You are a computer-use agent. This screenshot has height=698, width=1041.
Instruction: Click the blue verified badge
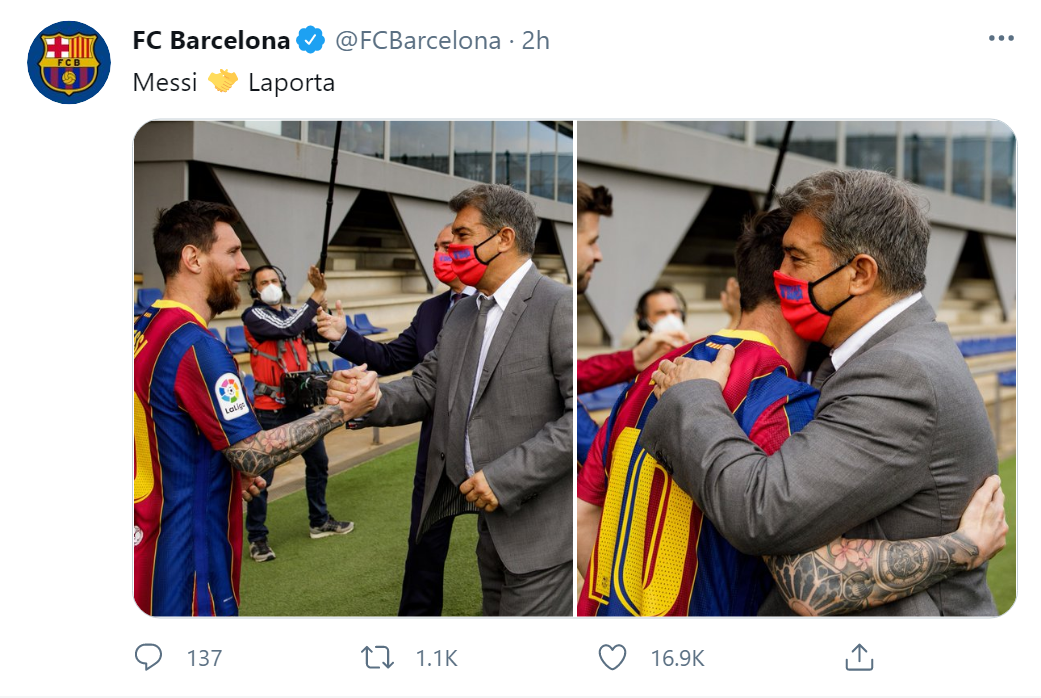[x=310, y=40]
